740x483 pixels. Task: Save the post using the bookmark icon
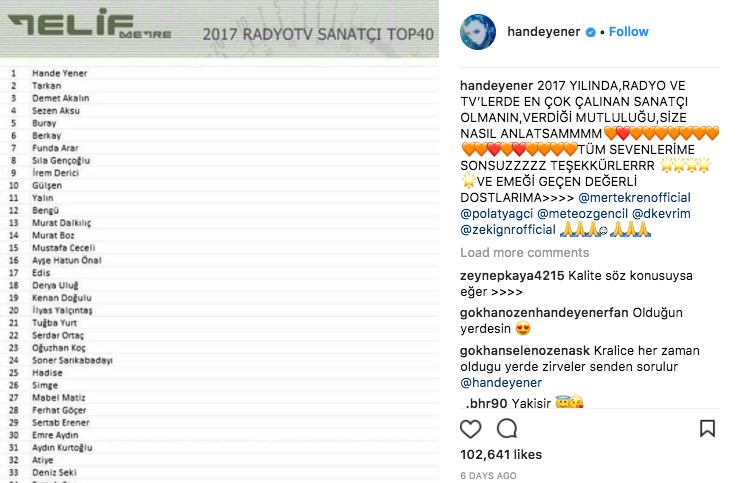coord(707,429)
